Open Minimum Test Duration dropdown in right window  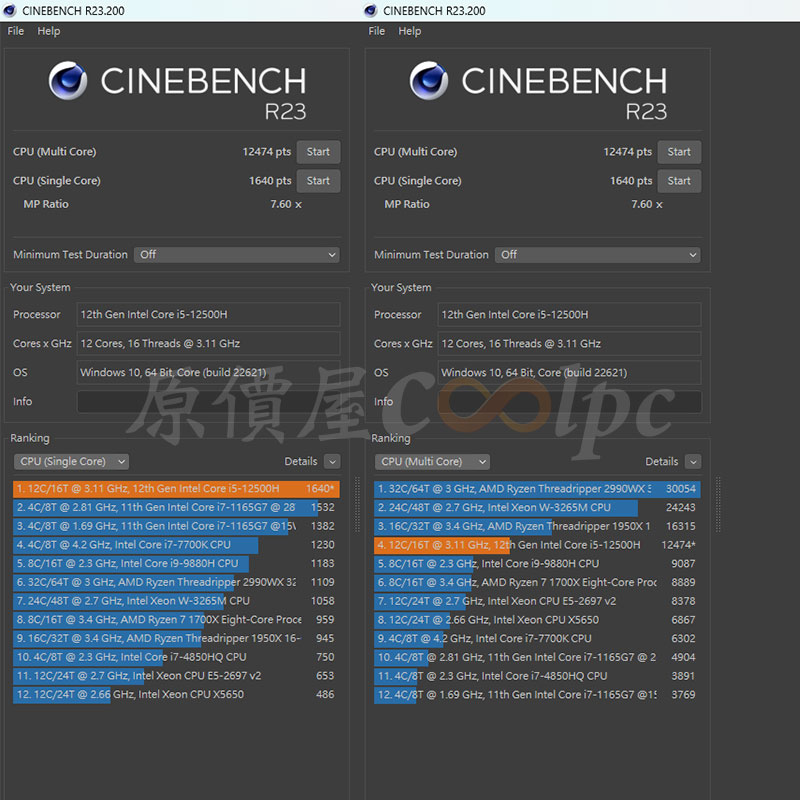coord(598,255)
